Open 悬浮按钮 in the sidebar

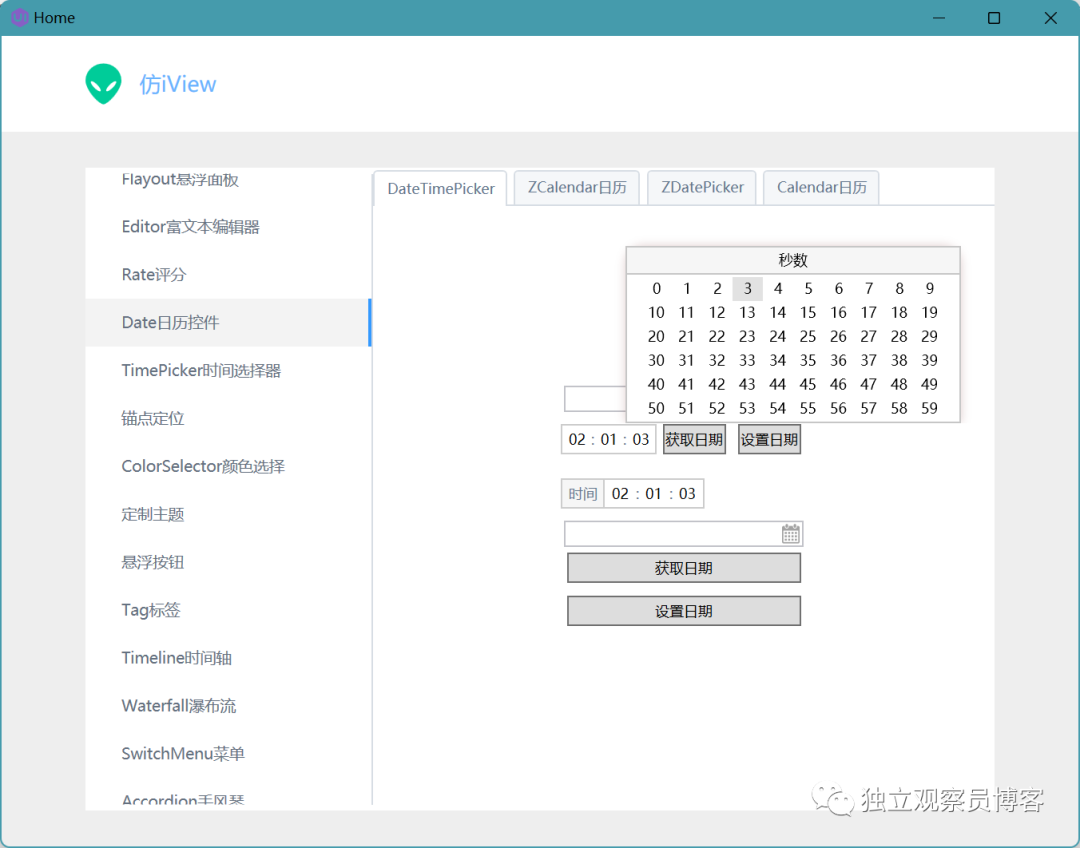pyautogui.click(x=228, y=561)
